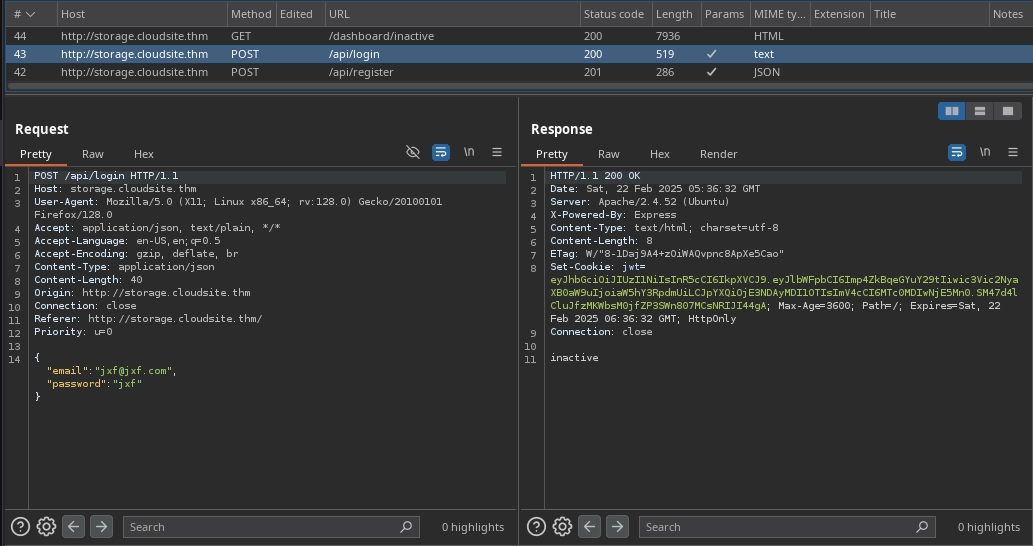The image size is (1033, 546).
Task: Switch to top-bottom split layout icon
Action: pyautogui.click(x=980, y=111)
